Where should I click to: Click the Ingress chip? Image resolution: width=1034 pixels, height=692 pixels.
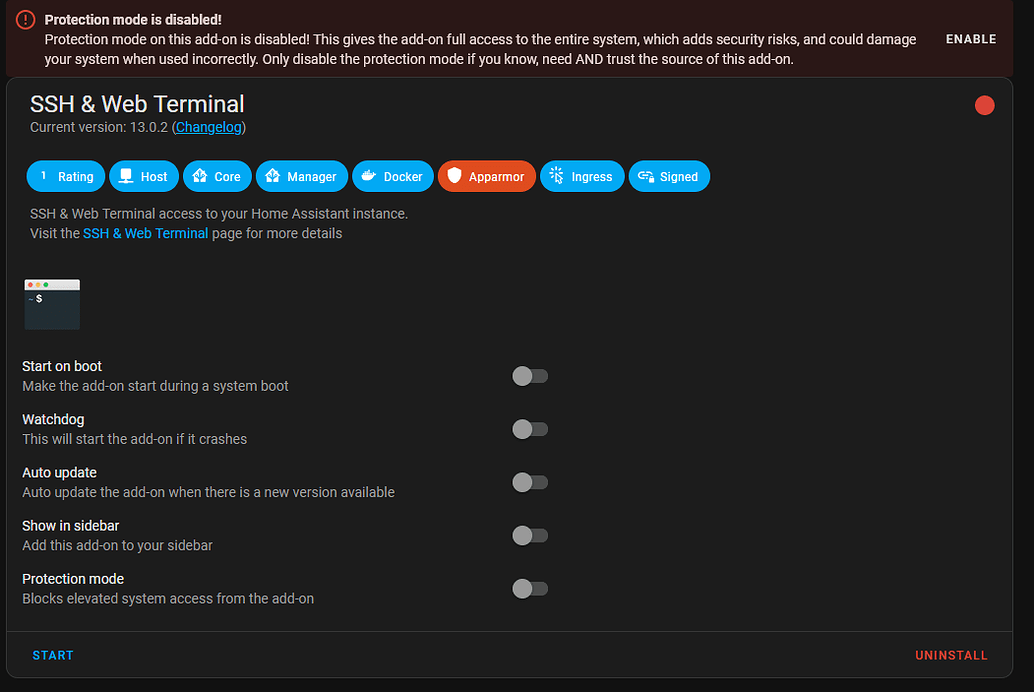[582, 177]
